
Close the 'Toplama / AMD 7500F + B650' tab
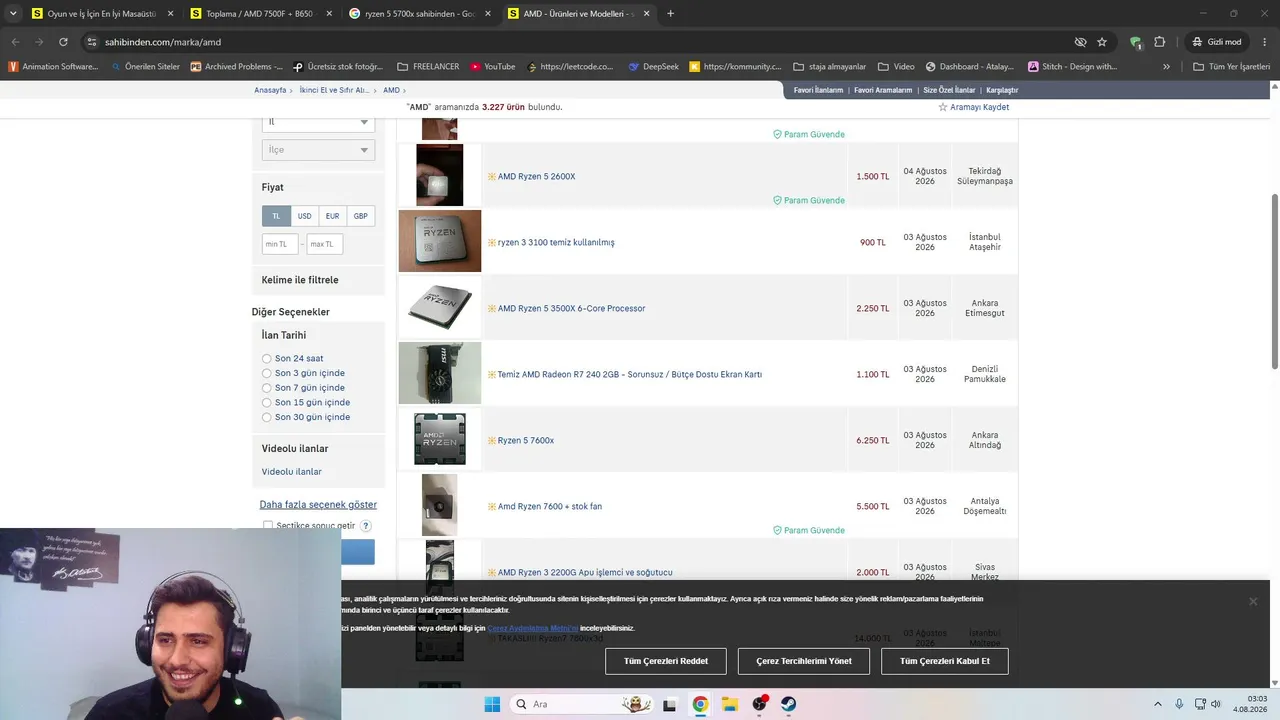[329, 14]
